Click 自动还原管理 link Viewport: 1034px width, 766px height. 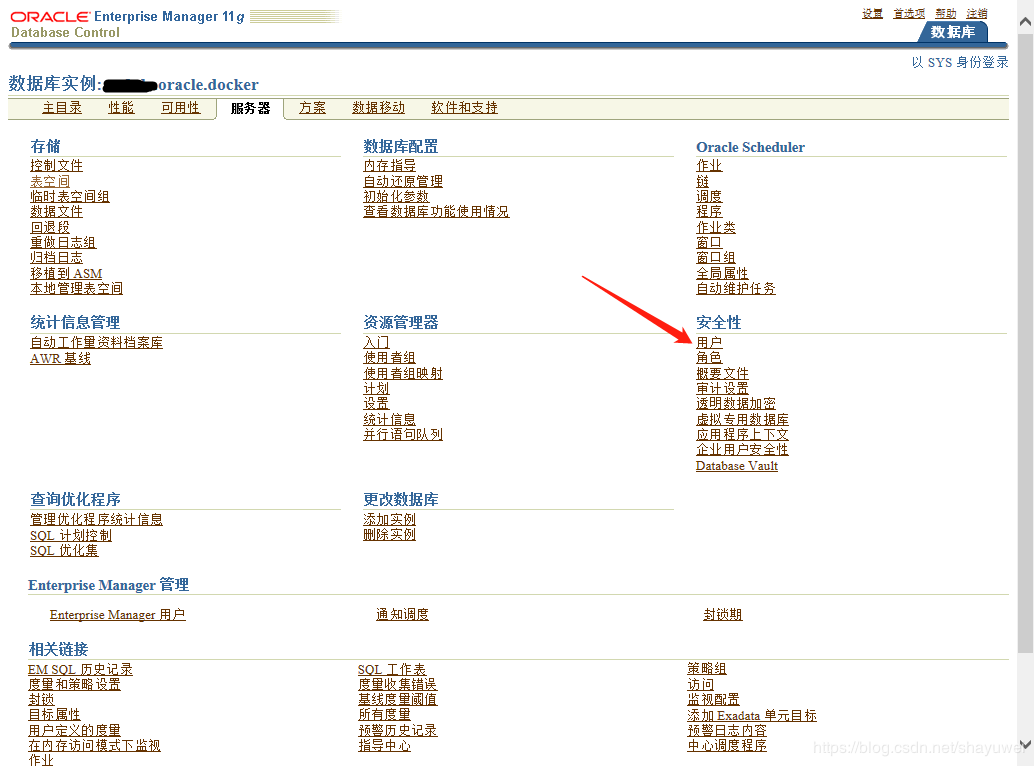tap(403, 181)
